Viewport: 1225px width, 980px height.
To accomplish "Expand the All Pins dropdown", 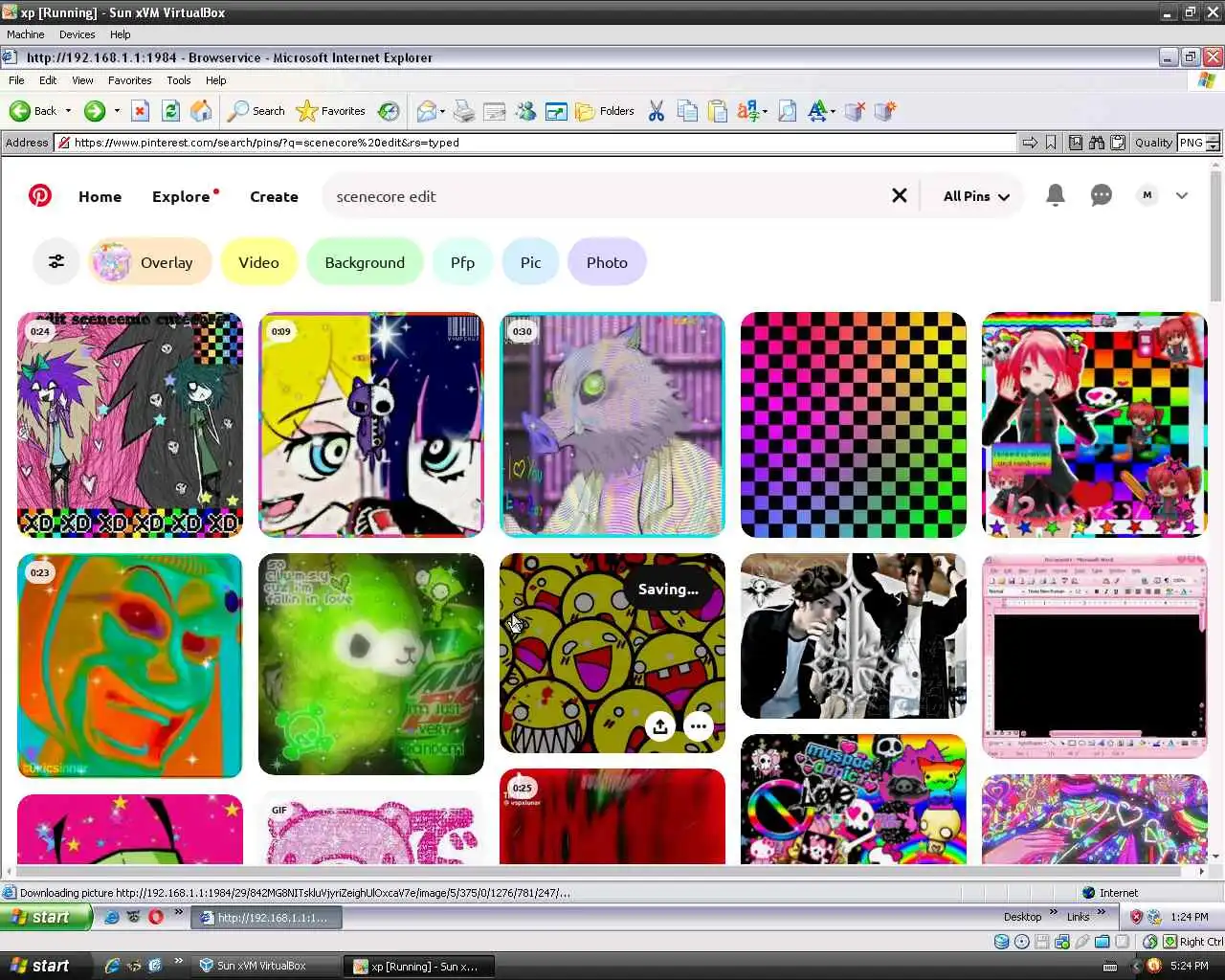I will [976, 196].
